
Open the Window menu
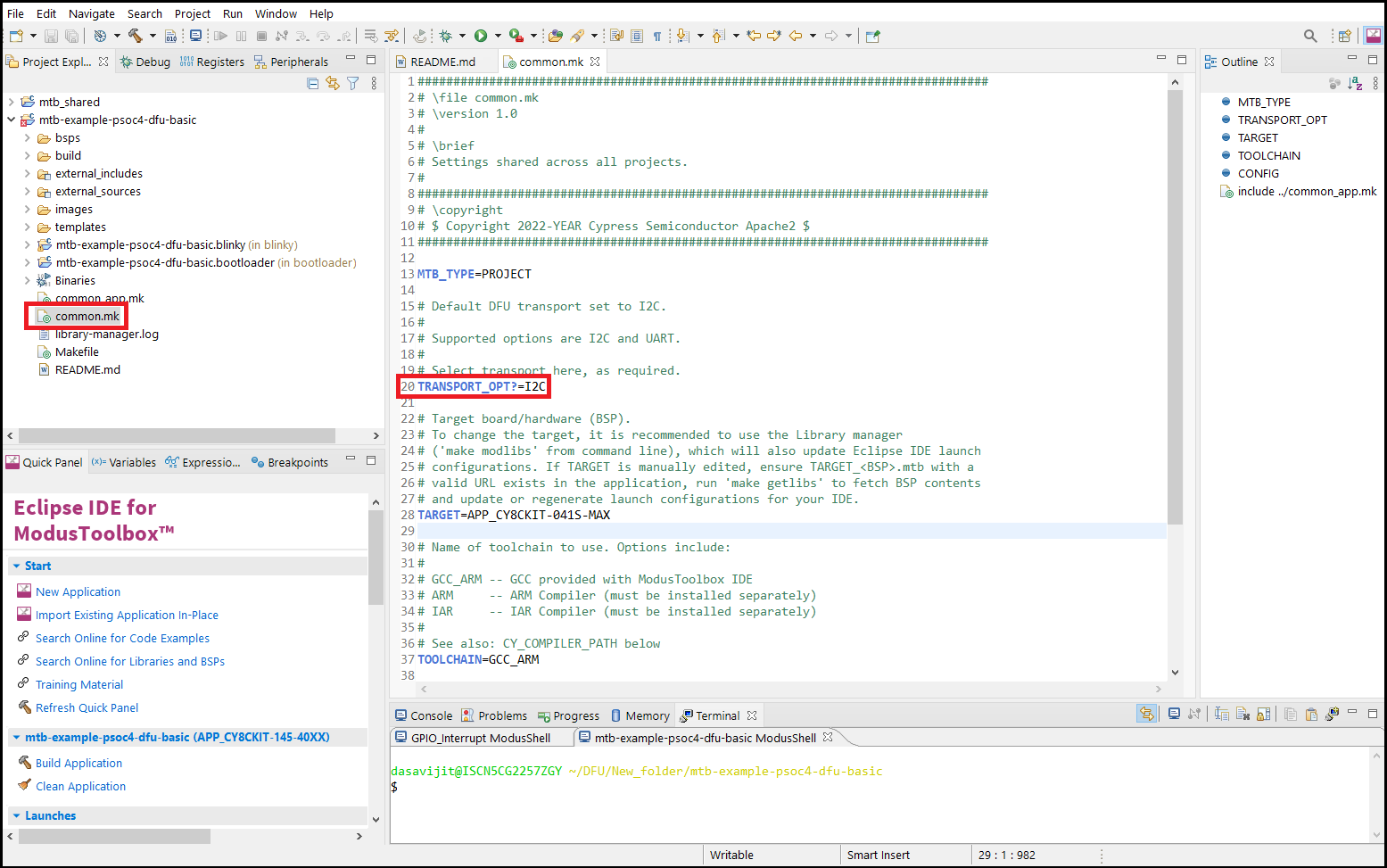277,13
